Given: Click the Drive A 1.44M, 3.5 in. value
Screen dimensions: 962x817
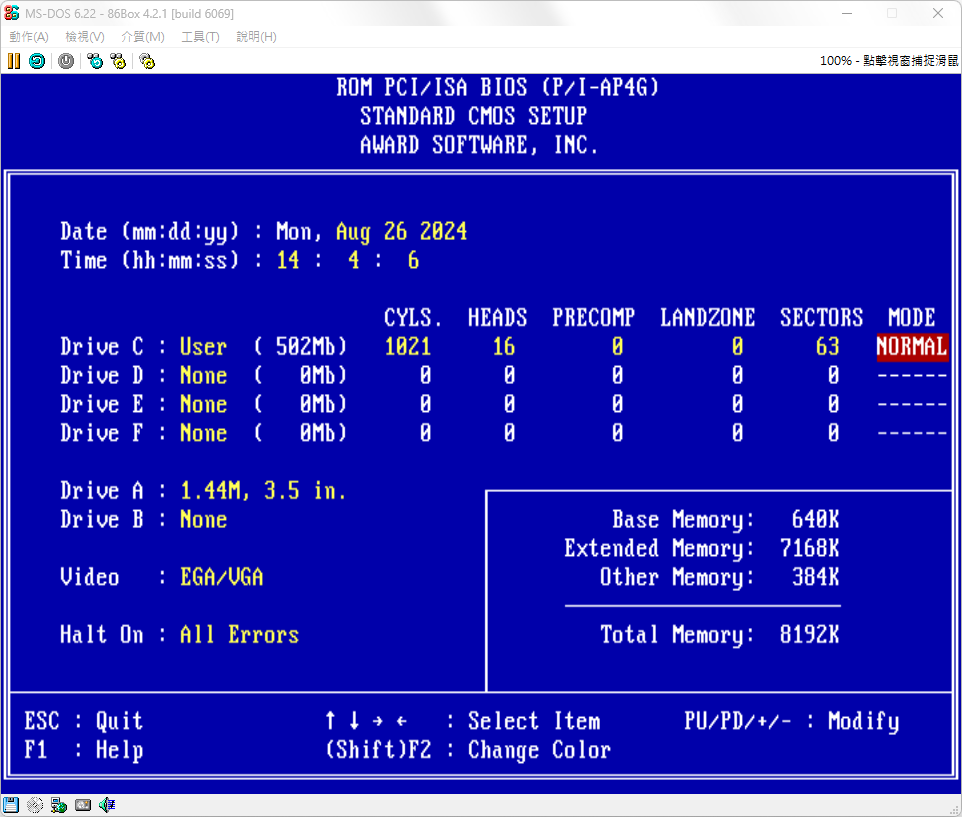Looking at the screenshot, I should 262,491.
